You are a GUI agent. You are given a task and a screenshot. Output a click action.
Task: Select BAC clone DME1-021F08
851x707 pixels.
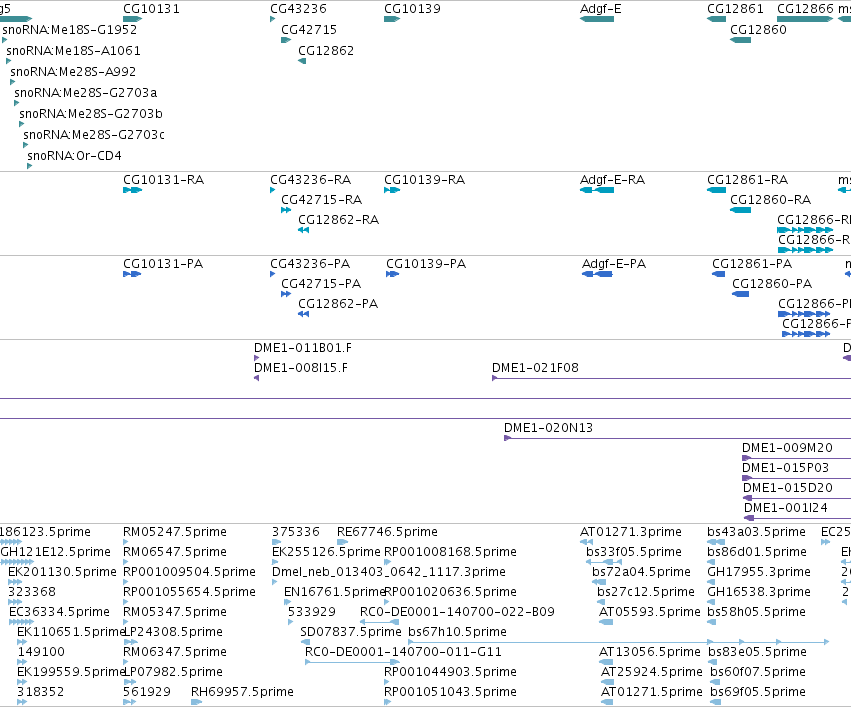click(x=535, y=368)
